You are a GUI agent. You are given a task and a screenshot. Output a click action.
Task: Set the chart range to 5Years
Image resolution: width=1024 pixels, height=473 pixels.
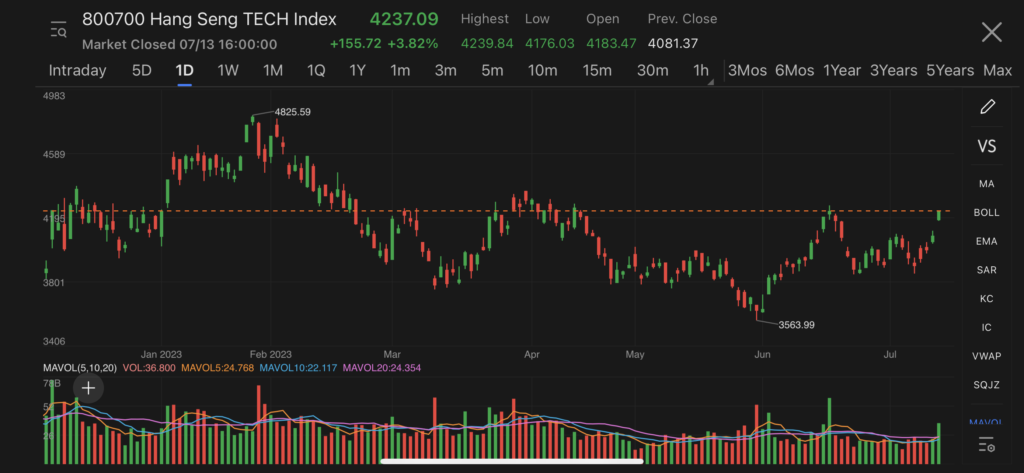tap(950, 71)
